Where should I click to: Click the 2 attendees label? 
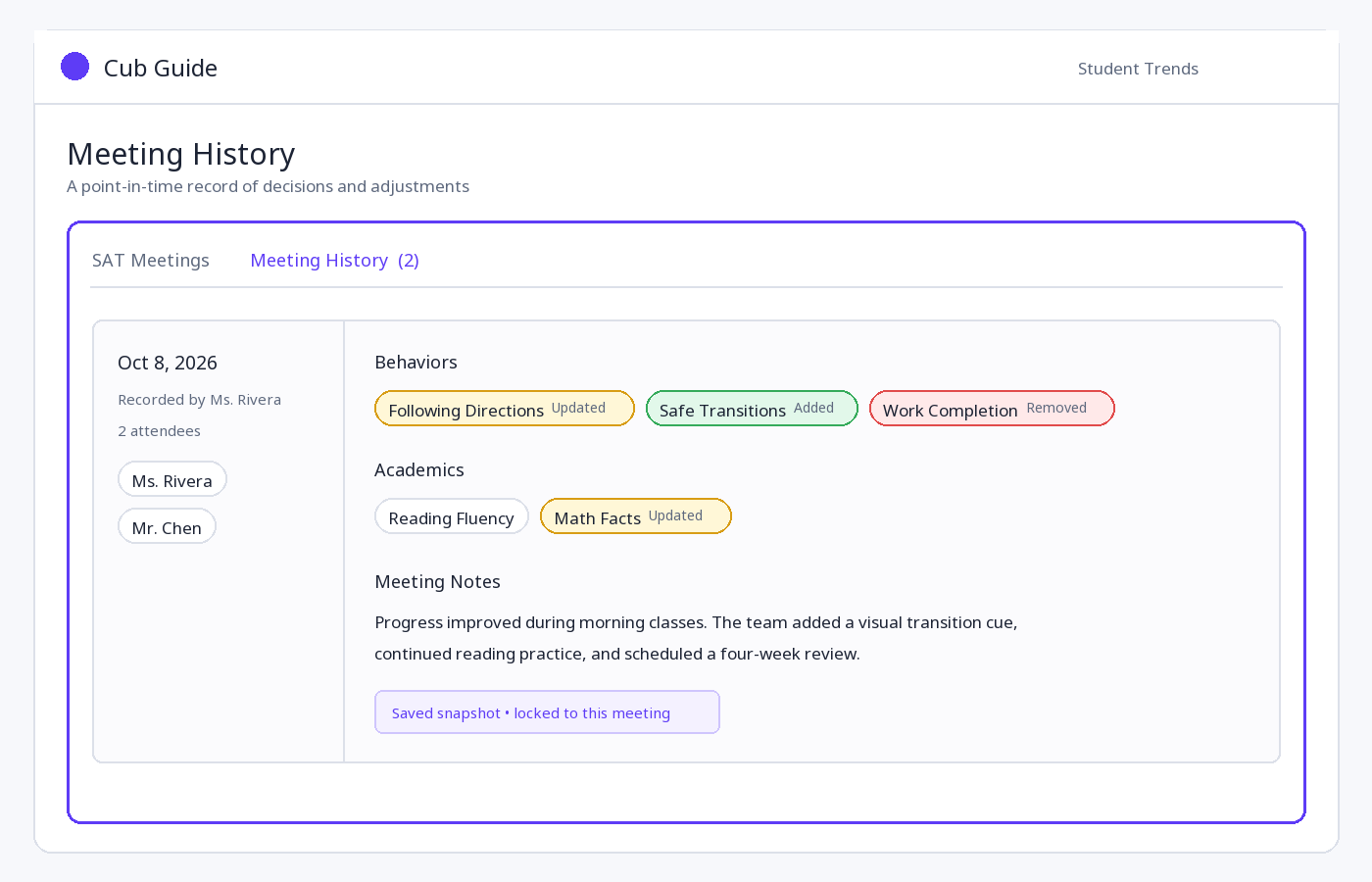point(160,431)
